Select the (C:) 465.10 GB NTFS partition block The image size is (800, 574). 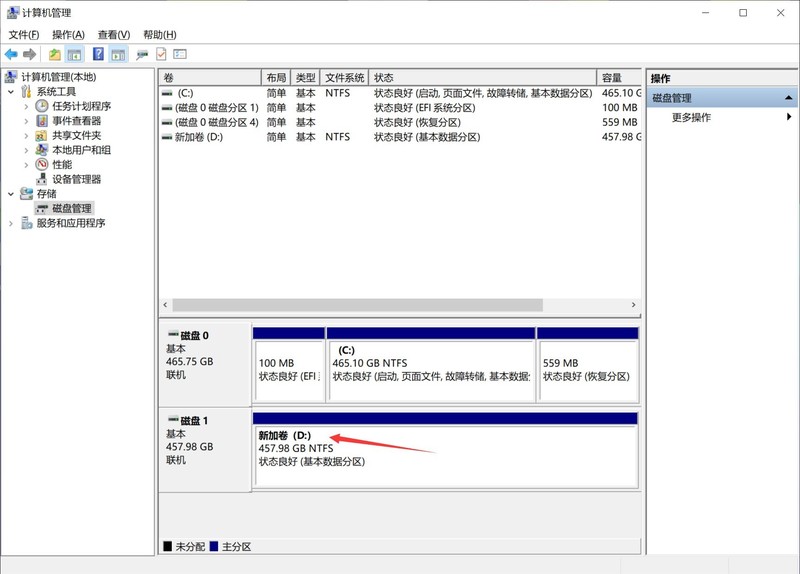point(431,365)
